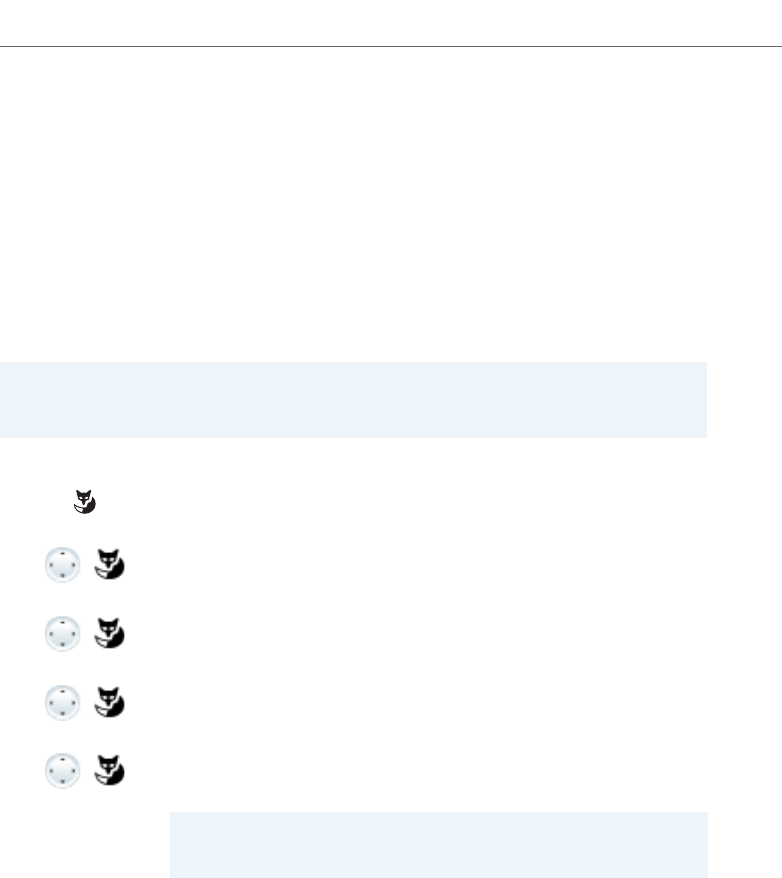Tap the up mark on the first navigation key
The width and height of the screenshot is (782, 878).
click(x=63, y=553)
